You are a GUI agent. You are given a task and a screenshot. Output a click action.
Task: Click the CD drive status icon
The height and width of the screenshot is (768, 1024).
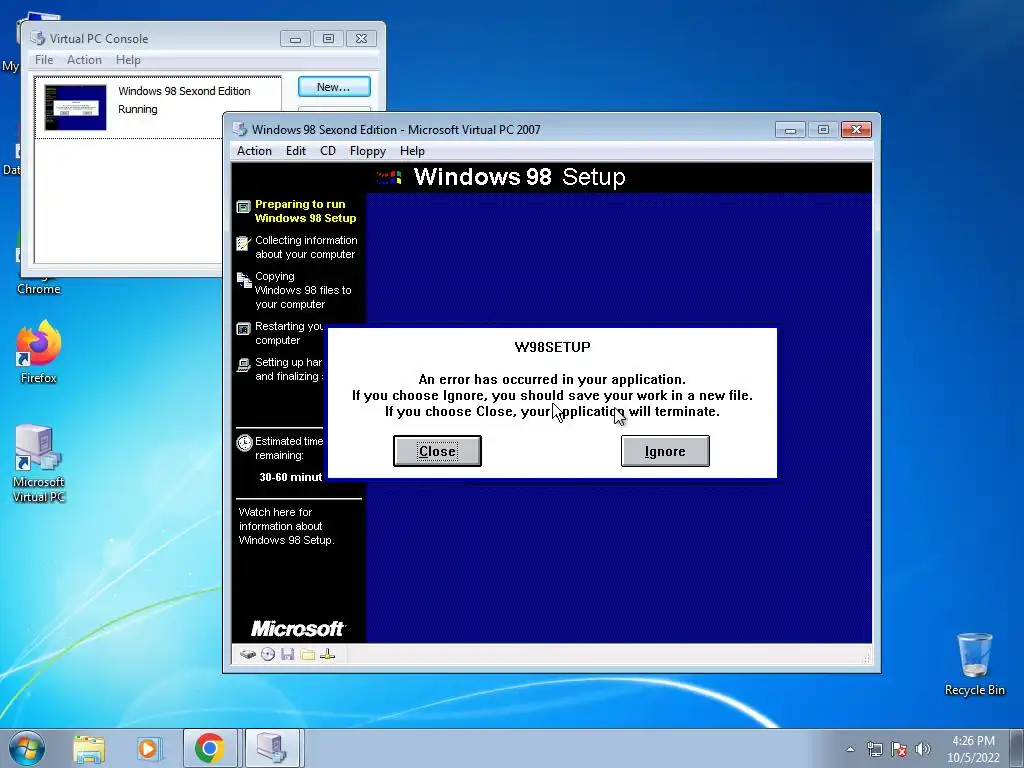pos(268,654)
